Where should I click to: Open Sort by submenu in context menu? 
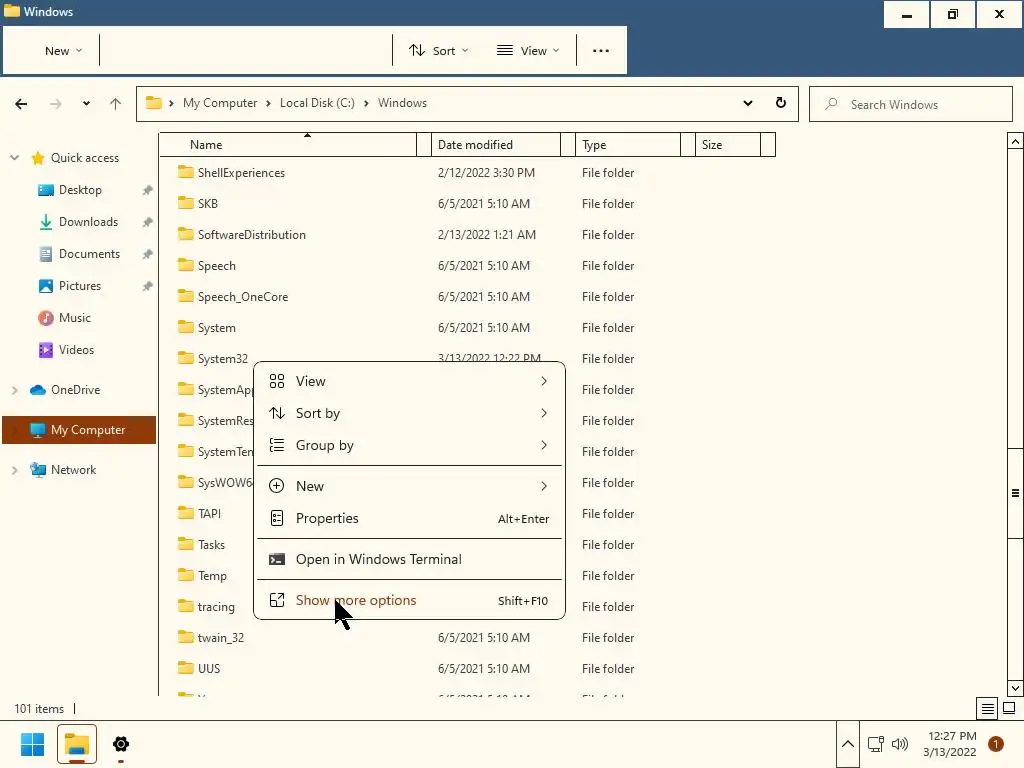[x=409, y=413]
